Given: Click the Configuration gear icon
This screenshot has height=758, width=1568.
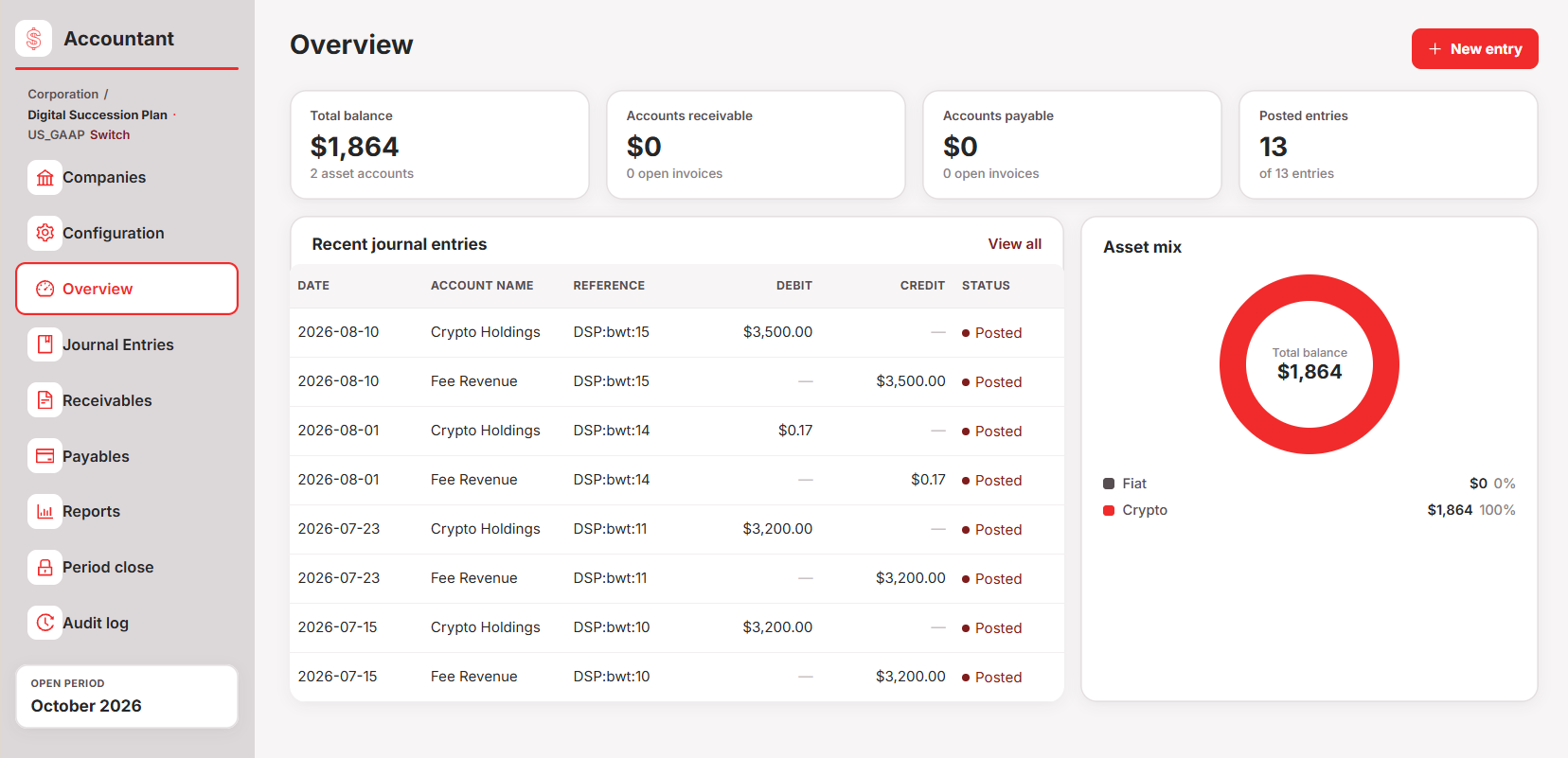Looking at the screenshot, I should point(45,233).
